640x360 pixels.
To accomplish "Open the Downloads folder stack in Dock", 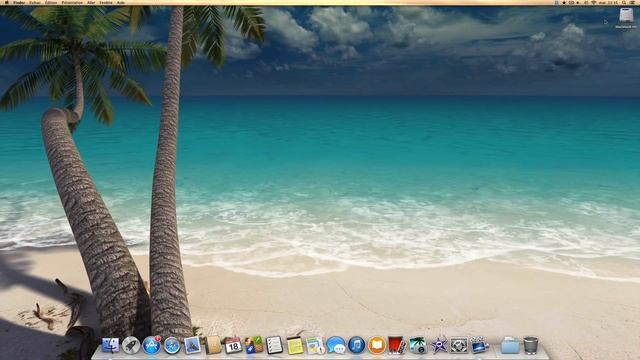I will pos(510,345).
